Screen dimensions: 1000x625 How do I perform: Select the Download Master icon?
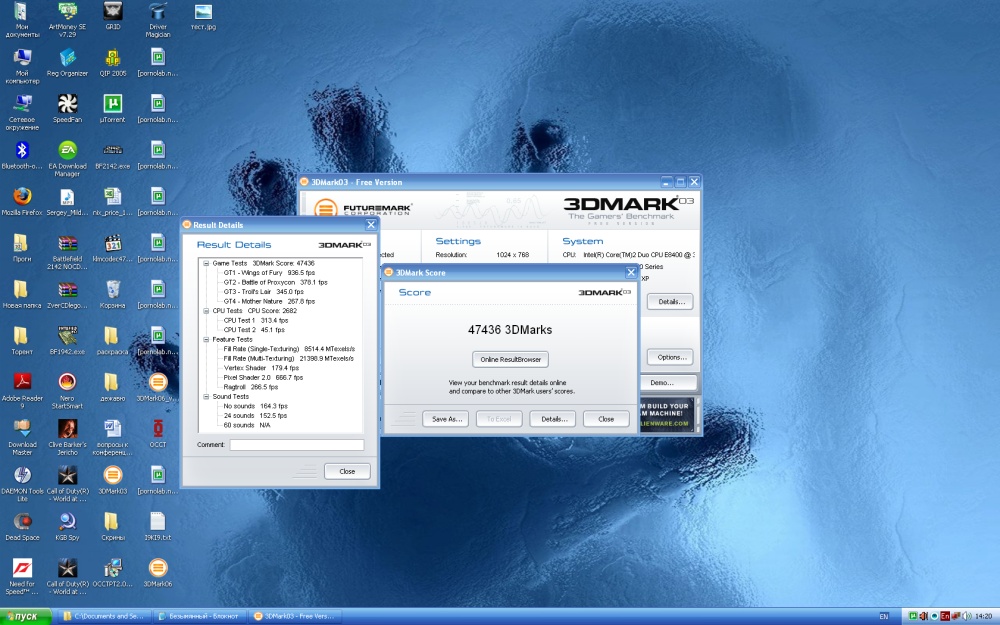click(22, 437)
